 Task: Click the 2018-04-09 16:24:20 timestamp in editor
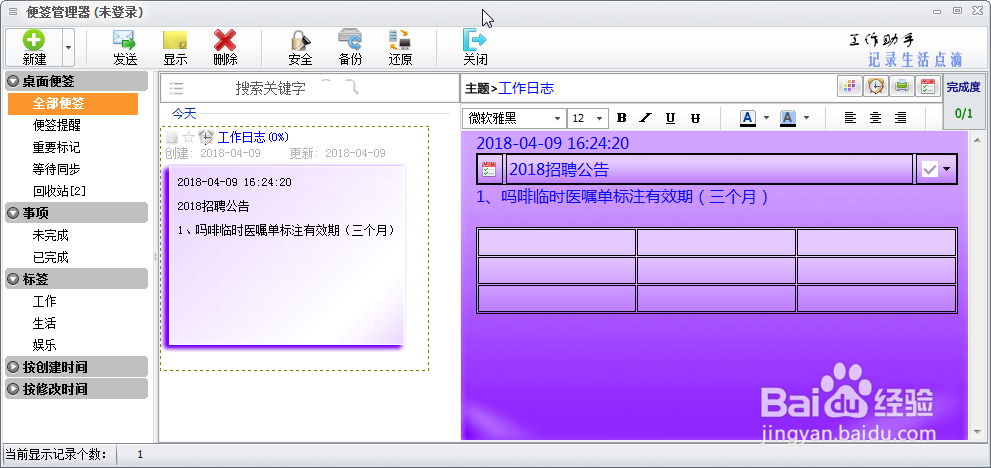552,144
